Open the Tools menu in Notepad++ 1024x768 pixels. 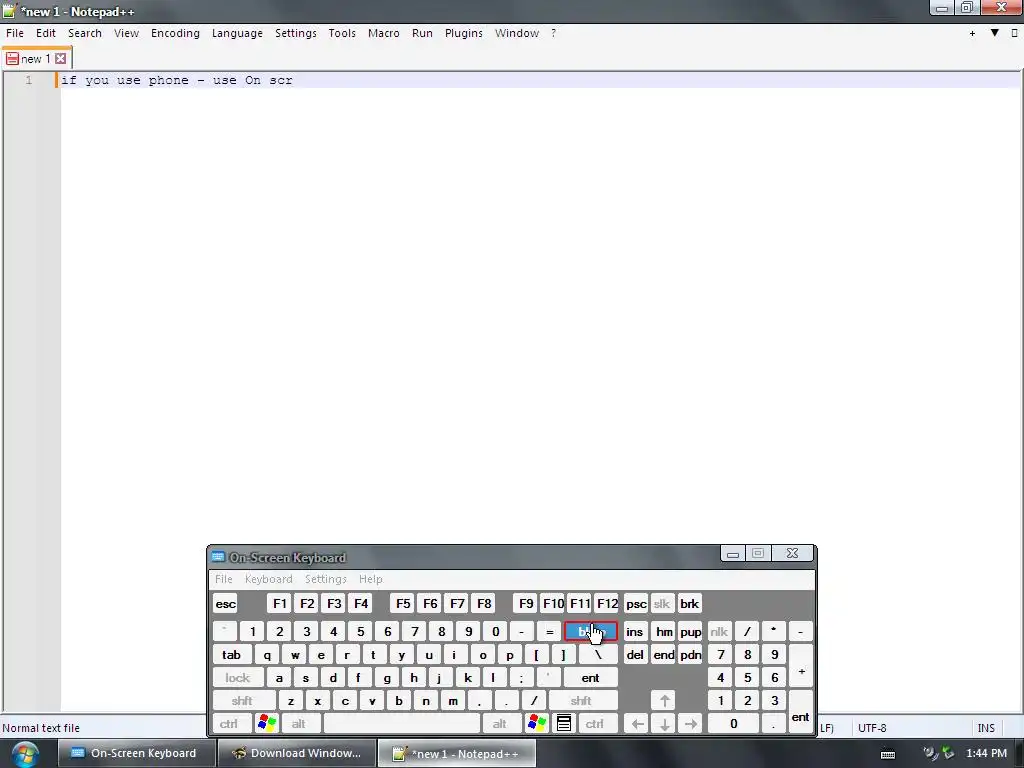pyautogui.click(x=342, y=33)
